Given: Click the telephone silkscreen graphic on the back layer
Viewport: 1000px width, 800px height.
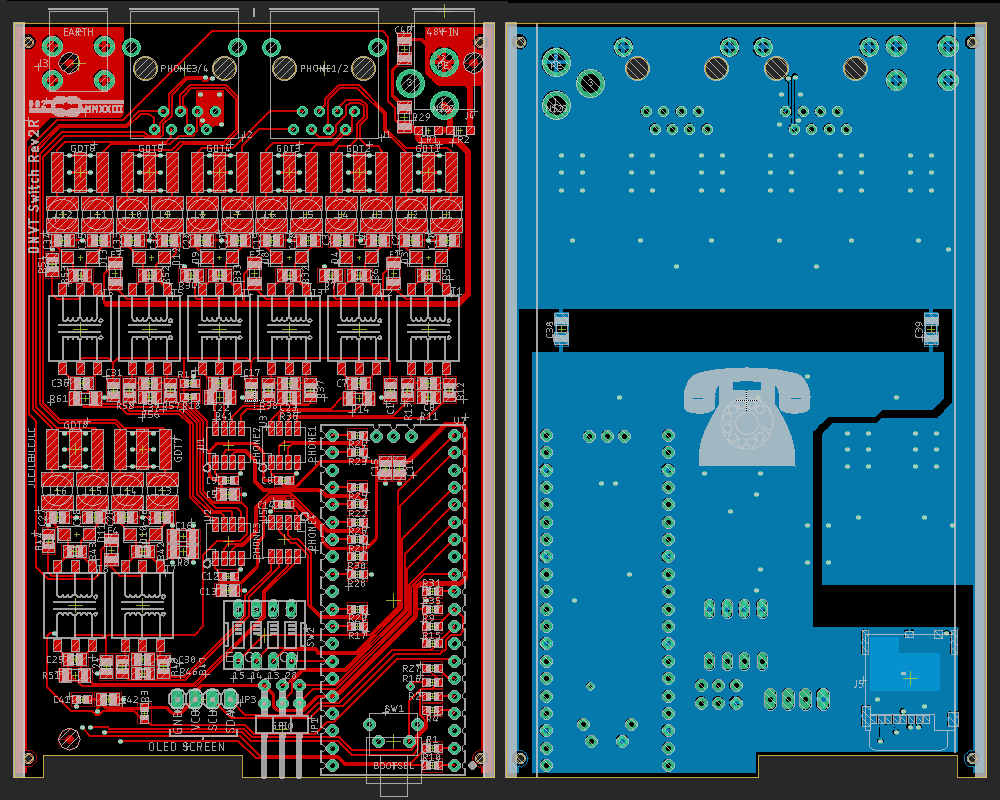Looking at the screenshot, I should [746, 415].
